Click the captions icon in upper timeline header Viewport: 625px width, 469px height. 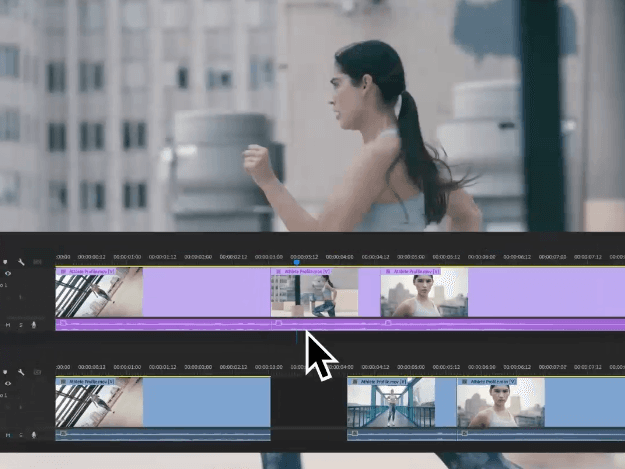click(37, 262)
